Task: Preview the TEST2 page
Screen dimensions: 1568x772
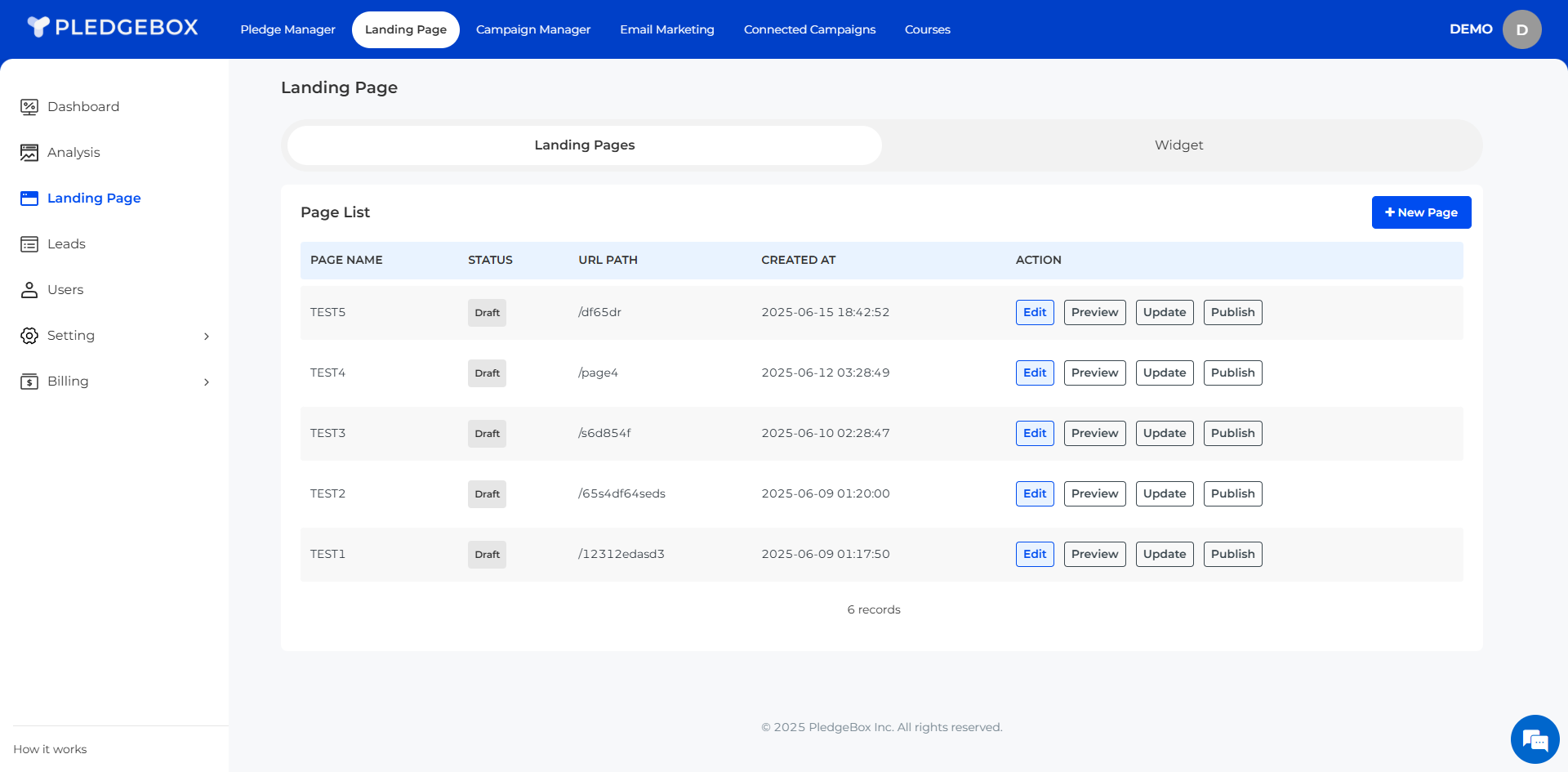Action: (1095, 493)
